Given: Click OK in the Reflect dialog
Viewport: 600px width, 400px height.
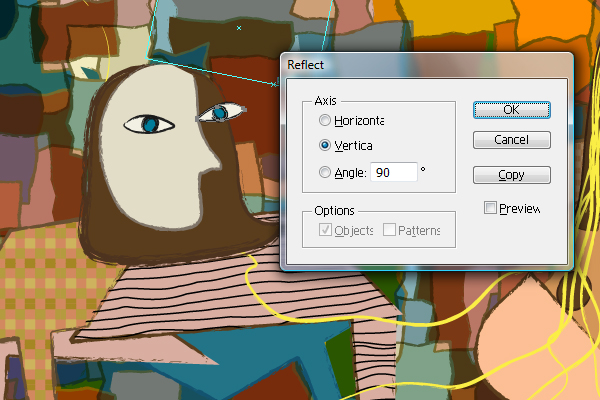Looking at the screenshot, I should click(x=512, y=110).
